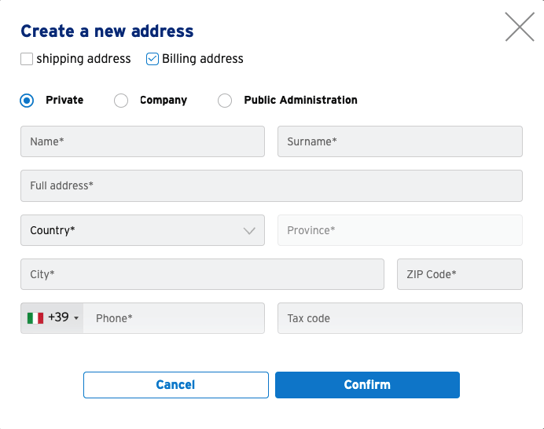Click into the Surname field
Viewport: 544px width, 429px height.
pyautogui.click(x=400, y=141)
